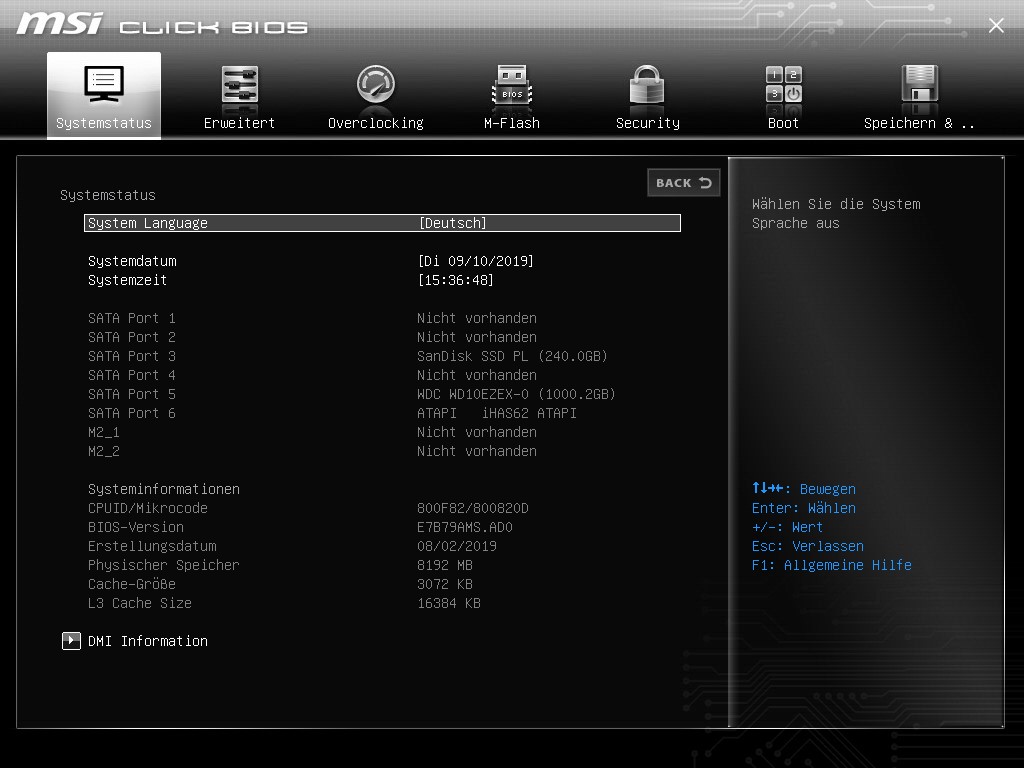Click the WDC WD10EZEX-0 (1000.2GB) entry

tap(516, 394)
